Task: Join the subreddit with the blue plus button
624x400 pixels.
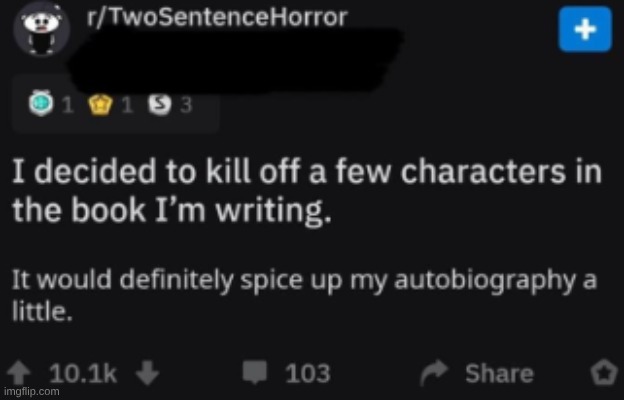Action: pos(585,29)
